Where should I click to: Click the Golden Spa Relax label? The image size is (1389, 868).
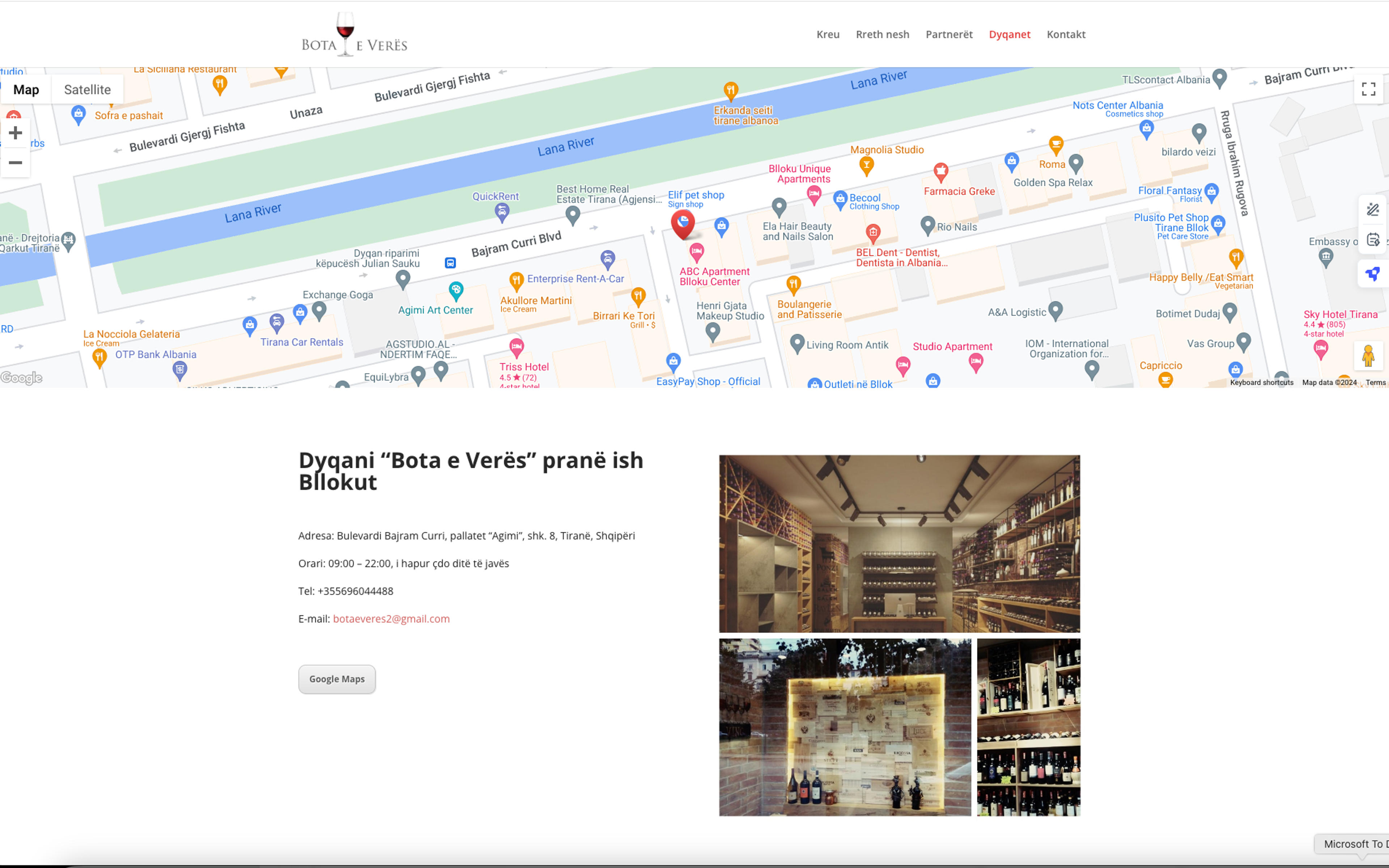(x=1052, y=183)
